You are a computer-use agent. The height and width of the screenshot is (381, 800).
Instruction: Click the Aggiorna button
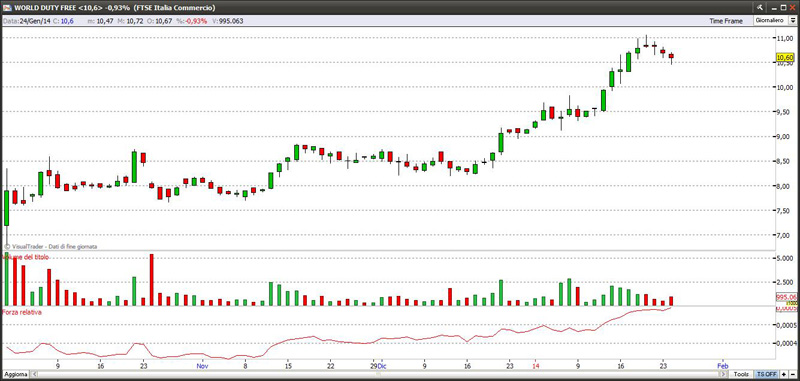pos(15,374)
